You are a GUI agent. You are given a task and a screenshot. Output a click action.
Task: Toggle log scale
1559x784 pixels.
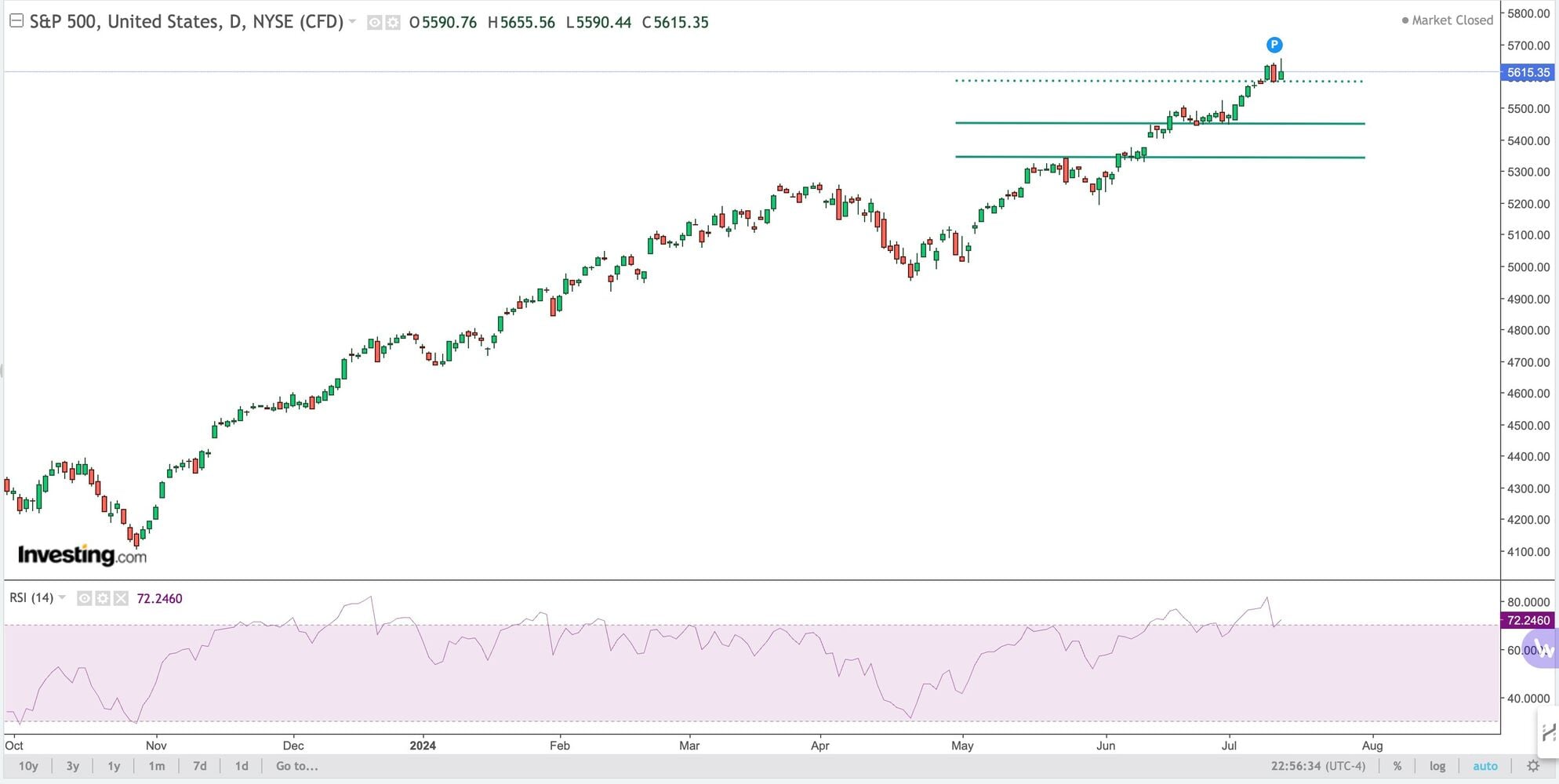click(x=1437, y=766)
